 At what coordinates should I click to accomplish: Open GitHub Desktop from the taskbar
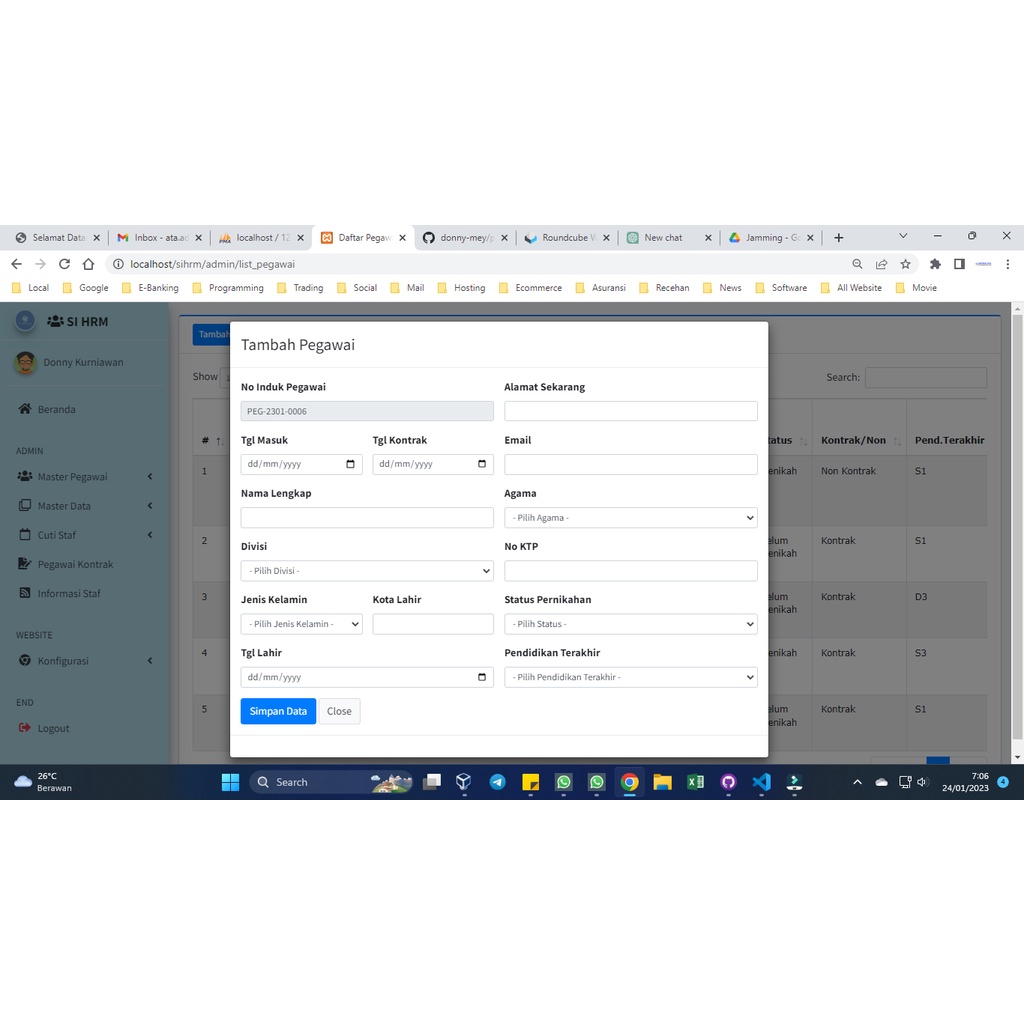728,782
